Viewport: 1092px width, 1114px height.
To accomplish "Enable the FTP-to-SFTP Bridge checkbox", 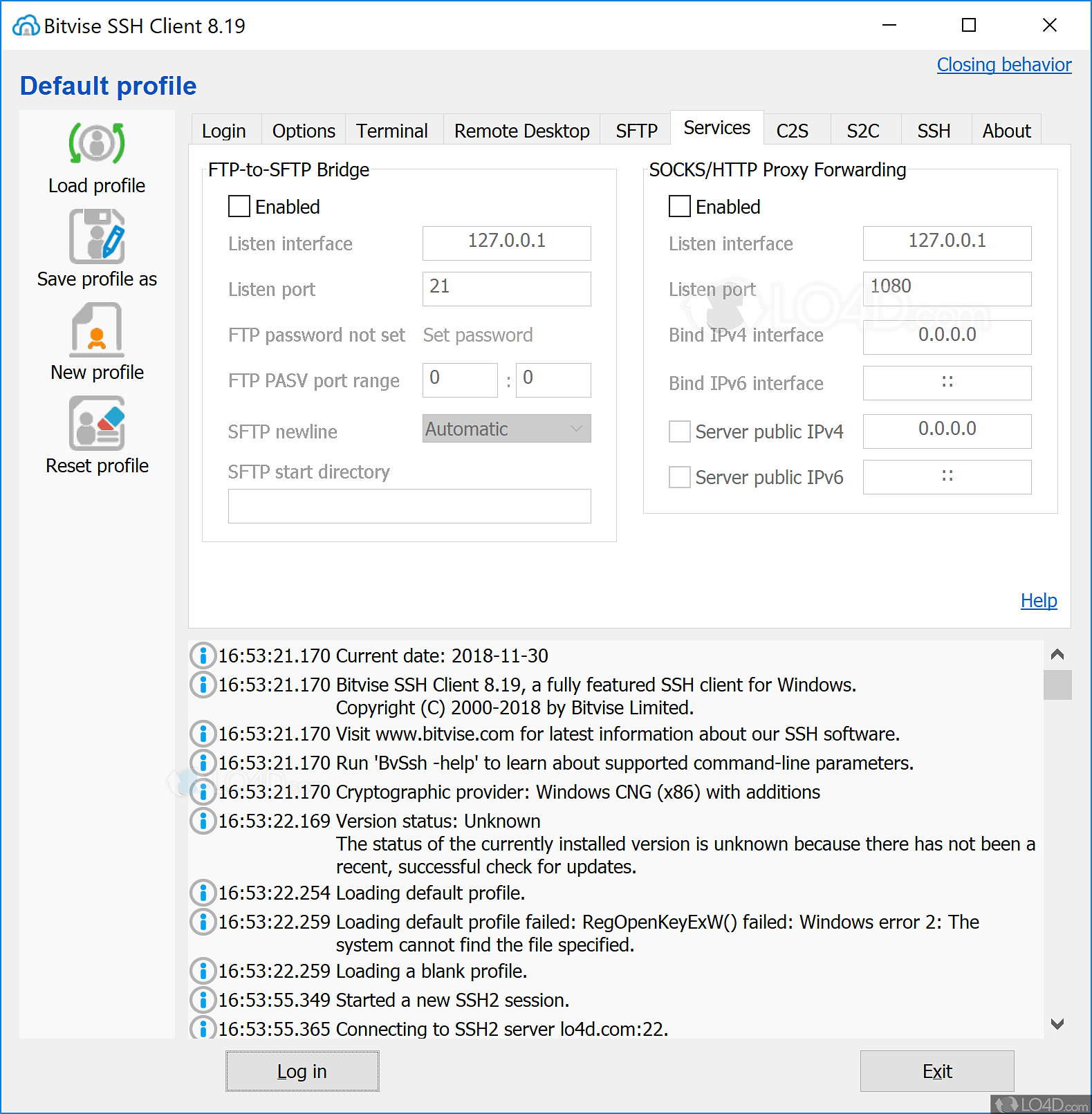I will pyautogui.click(x=239, y=206).
